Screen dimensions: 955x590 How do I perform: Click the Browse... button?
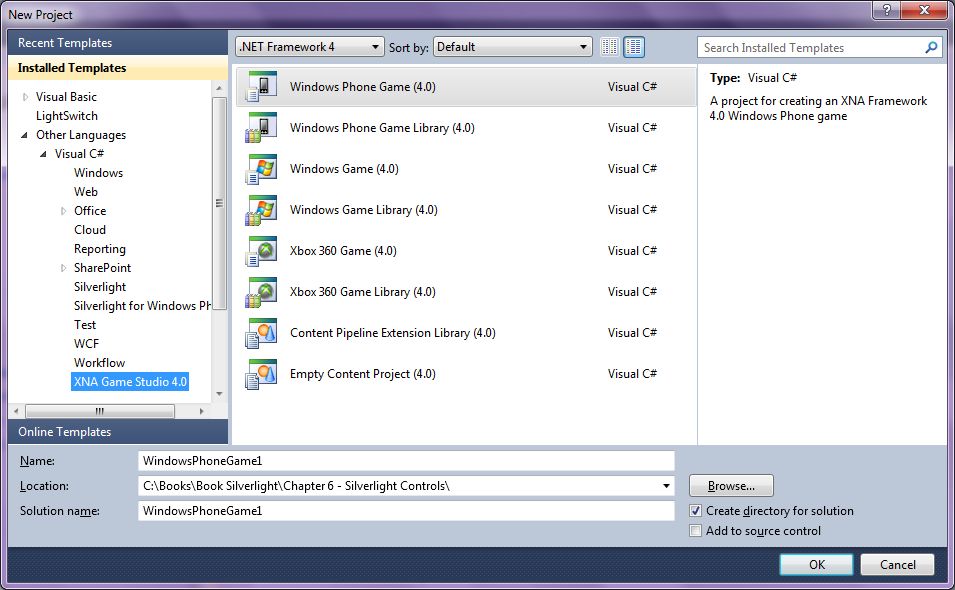[x=731, y=486]
